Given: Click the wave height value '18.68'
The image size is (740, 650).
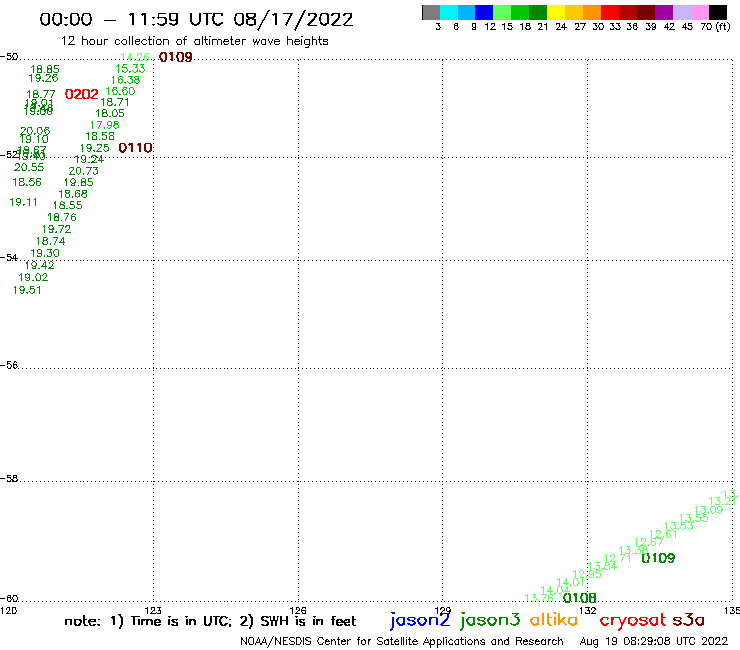Looking at the screenshot, I should point(73,194).
